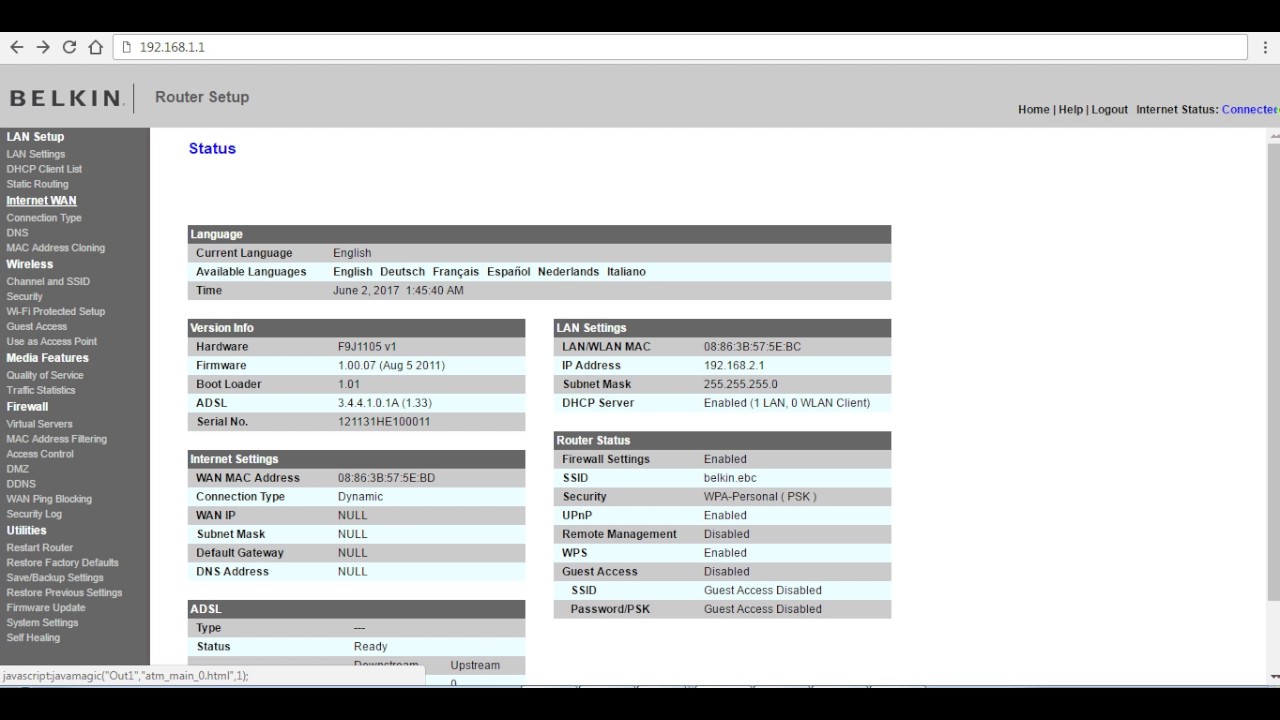Click the firmware version 1.00.07 value

tap(391, 366)
